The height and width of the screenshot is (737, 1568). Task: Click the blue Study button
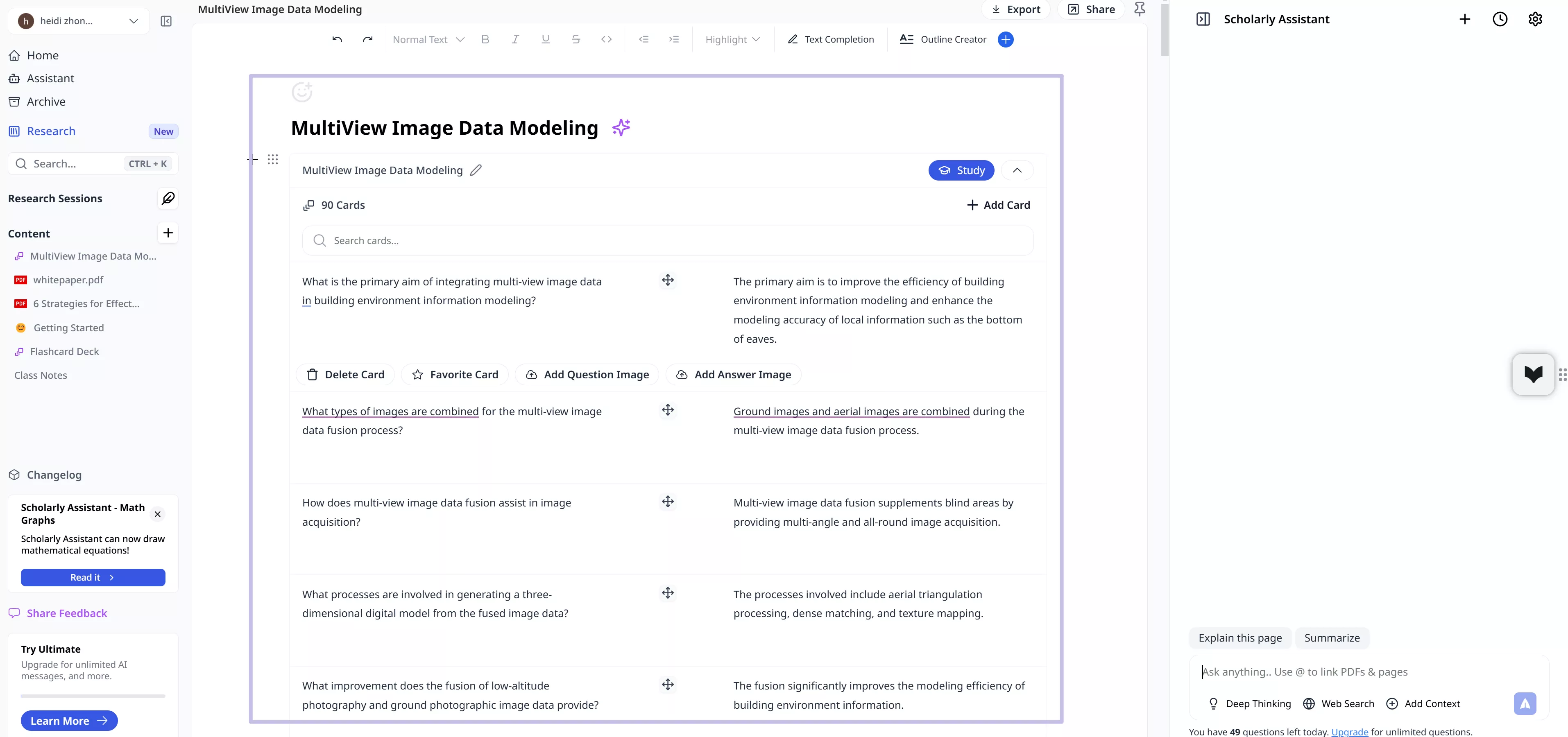point(961,170)
